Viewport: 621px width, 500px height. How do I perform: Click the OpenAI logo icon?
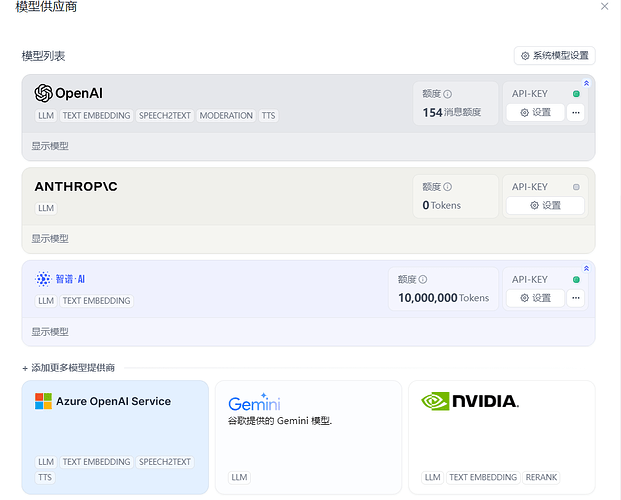point(43,93)
